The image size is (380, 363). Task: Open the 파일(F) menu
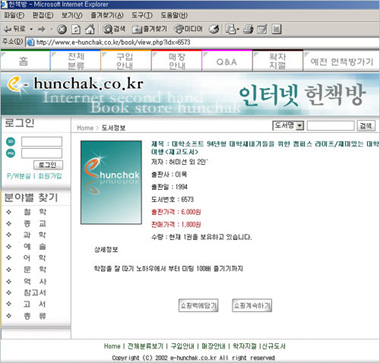[14, 15]
